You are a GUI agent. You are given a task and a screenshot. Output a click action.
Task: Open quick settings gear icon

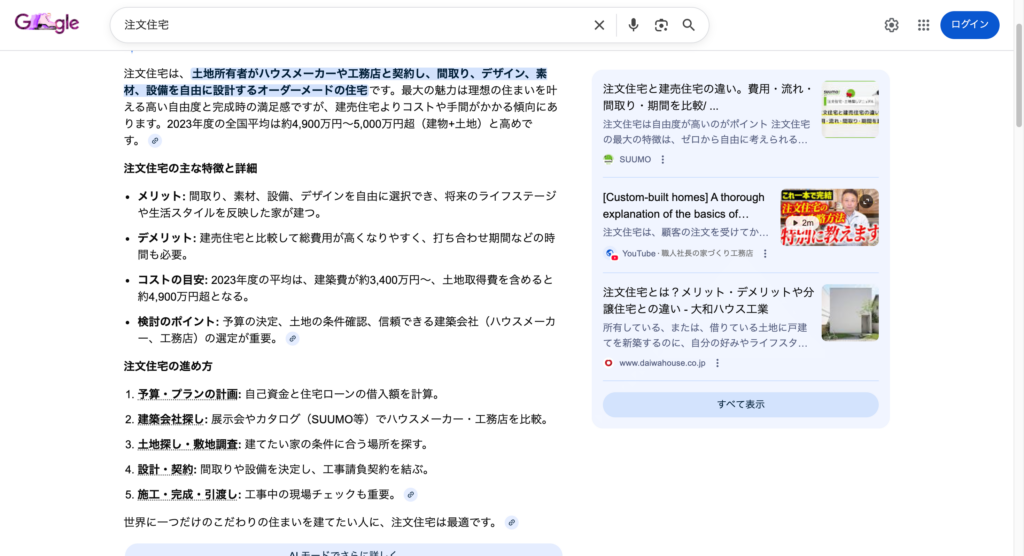[891, 25]
